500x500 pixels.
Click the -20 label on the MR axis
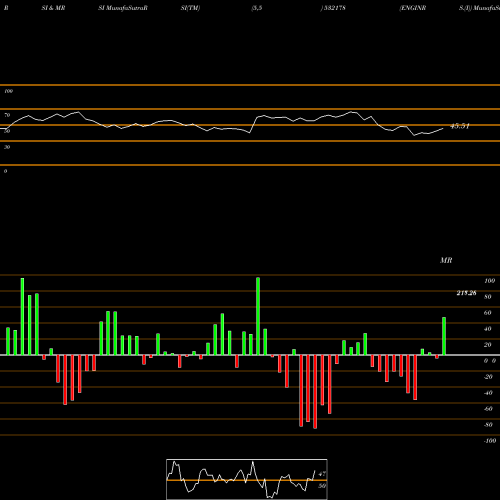pyautogui.click(x=488, y=377)
